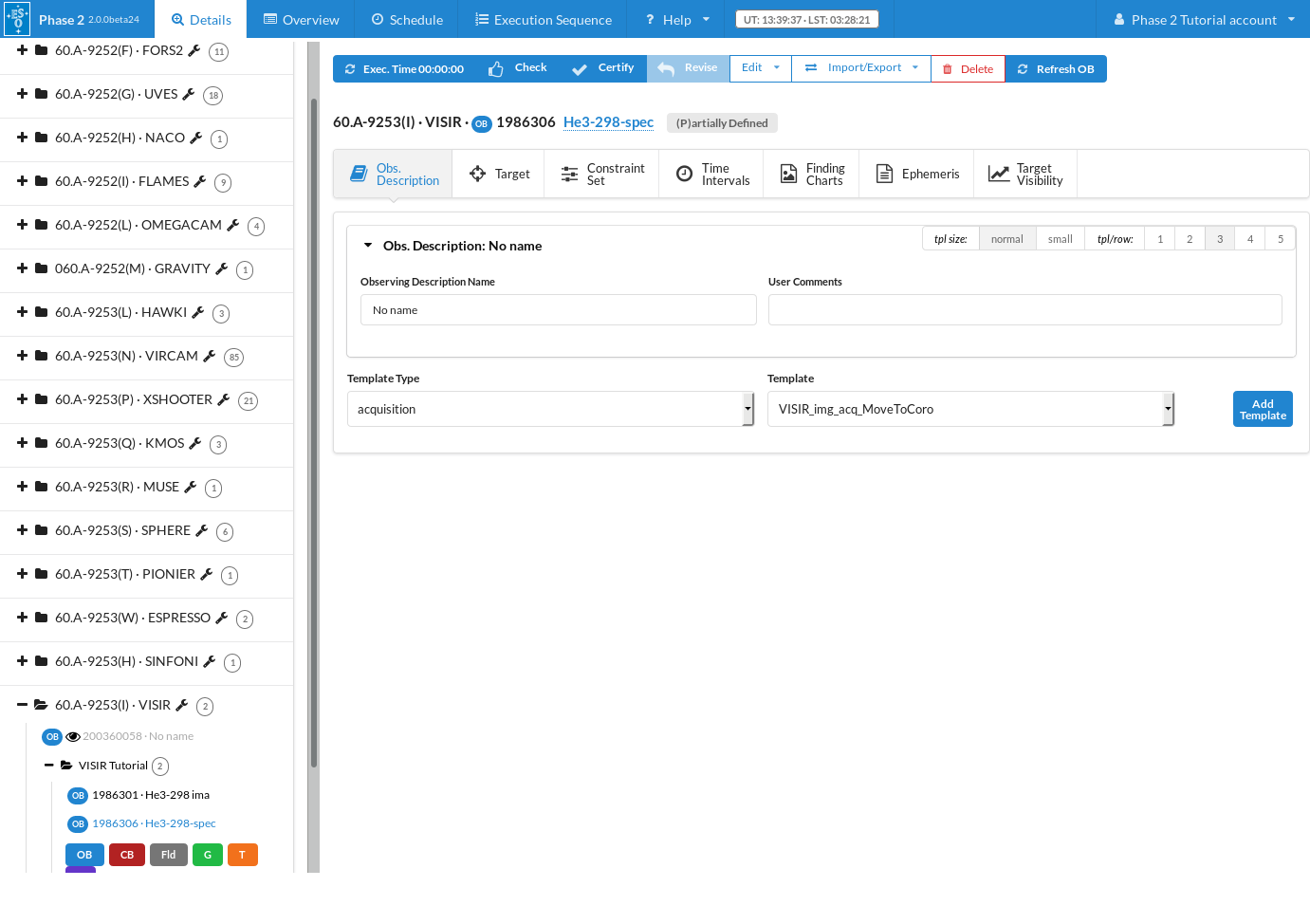This screenshot has width=1310, height=924.
Task: Click the green G button
Action: 208,855
